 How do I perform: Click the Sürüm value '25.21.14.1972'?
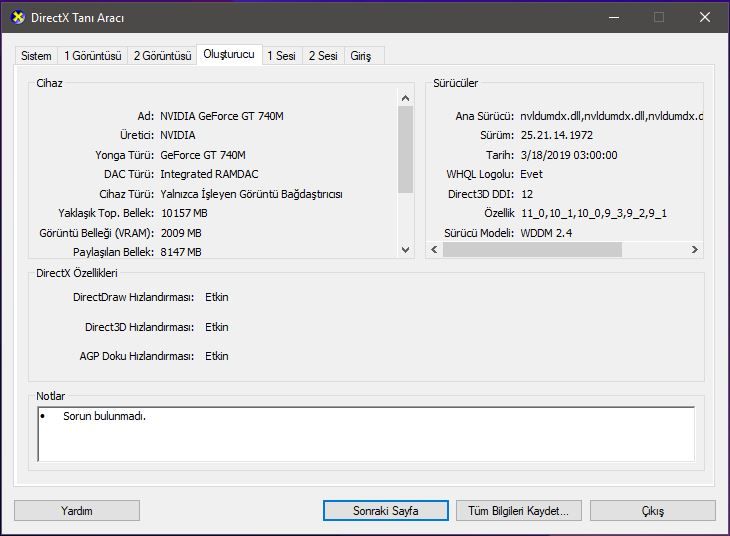click(556, 135)
